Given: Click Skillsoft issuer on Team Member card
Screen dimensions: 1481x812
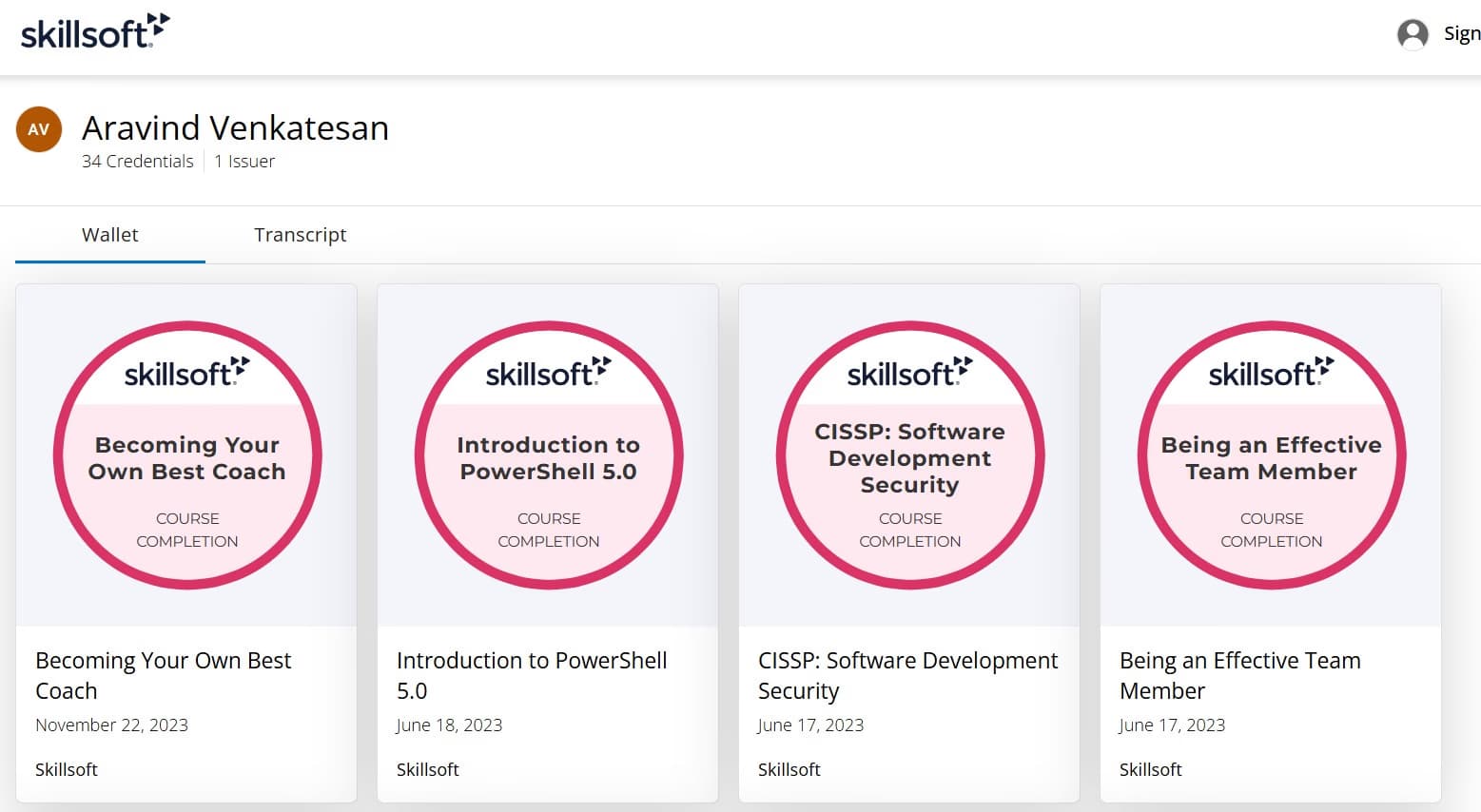Looking at the screenshot, I should (x=1151, y=770).
